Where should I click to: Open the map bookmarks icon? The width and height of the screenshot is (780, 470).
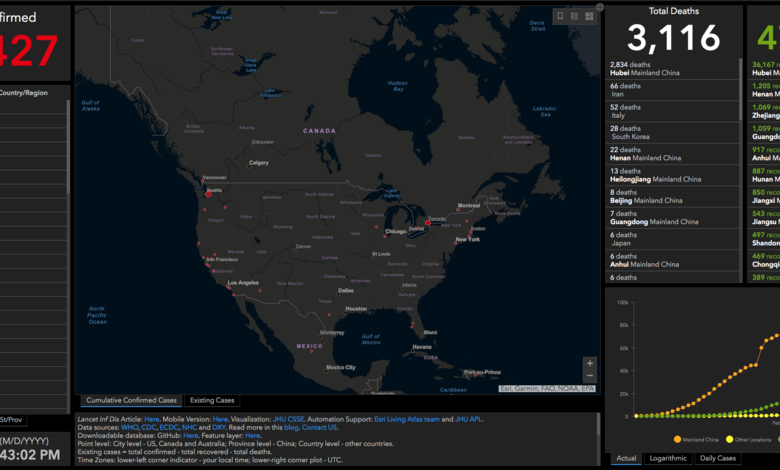560,16
